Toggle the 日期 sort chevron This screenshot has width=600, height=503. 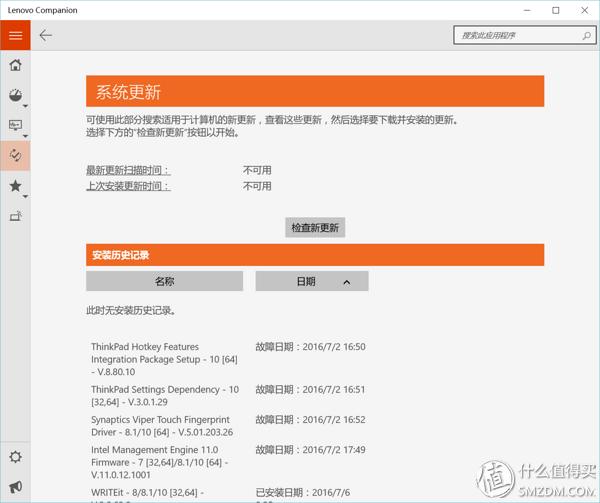pos(347,282)
